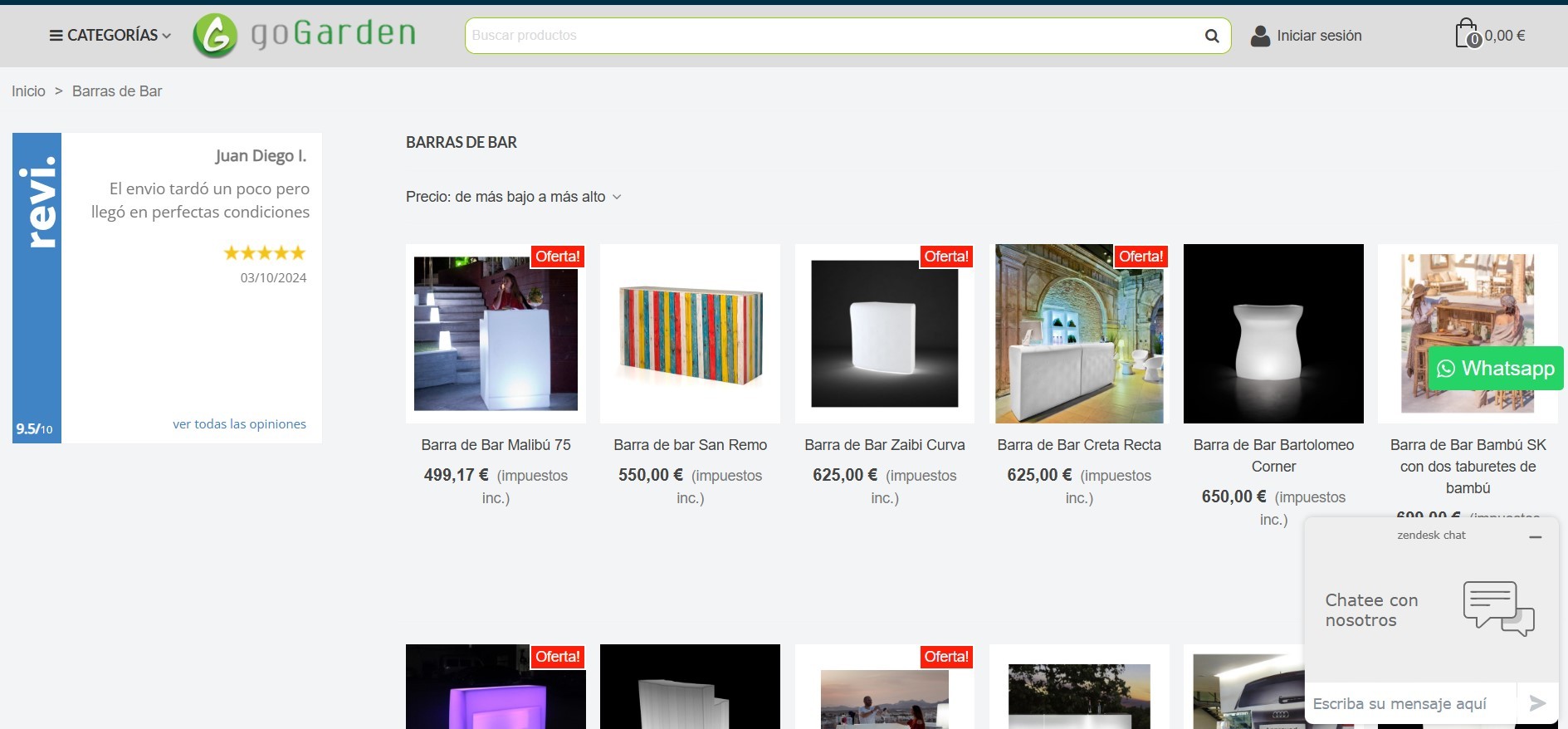This screenshot has height=729, width=1568.
Task: Go to Inicio breadcrumb
Action: pyautogui.click(x=28, y=91)
